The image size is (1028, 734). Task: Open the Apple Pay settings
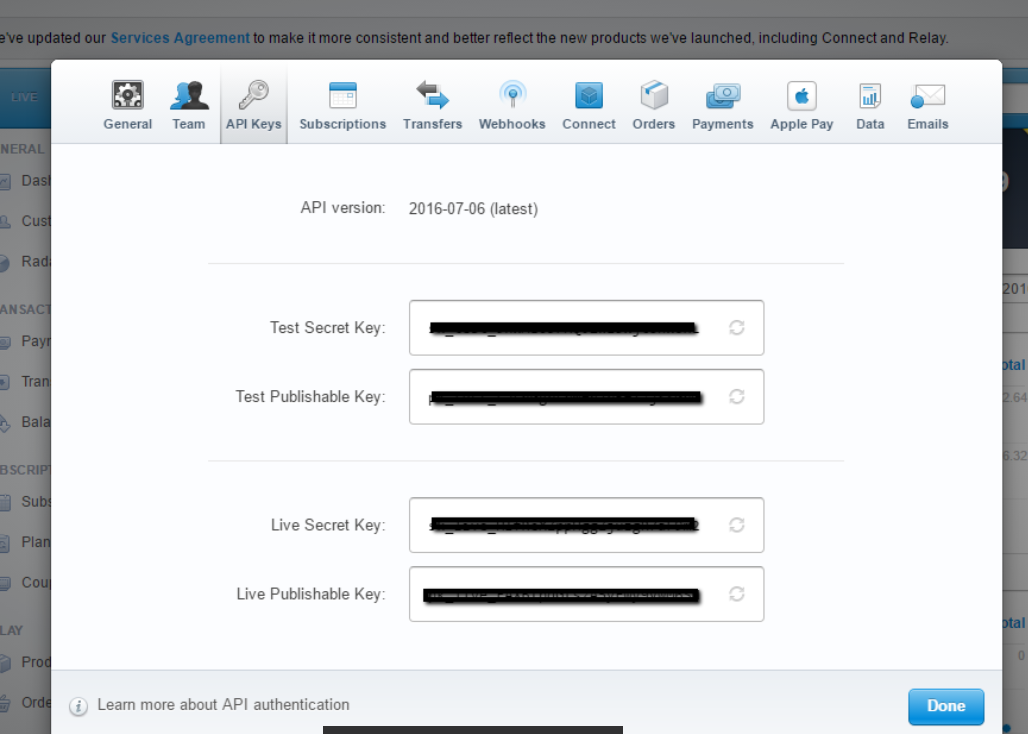801,96
